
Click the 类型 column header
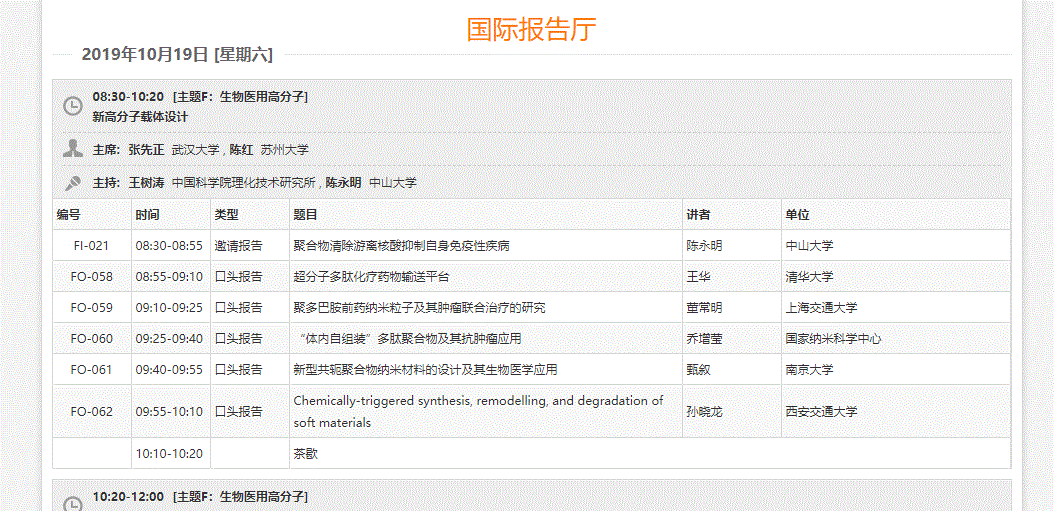click(227, 215)
